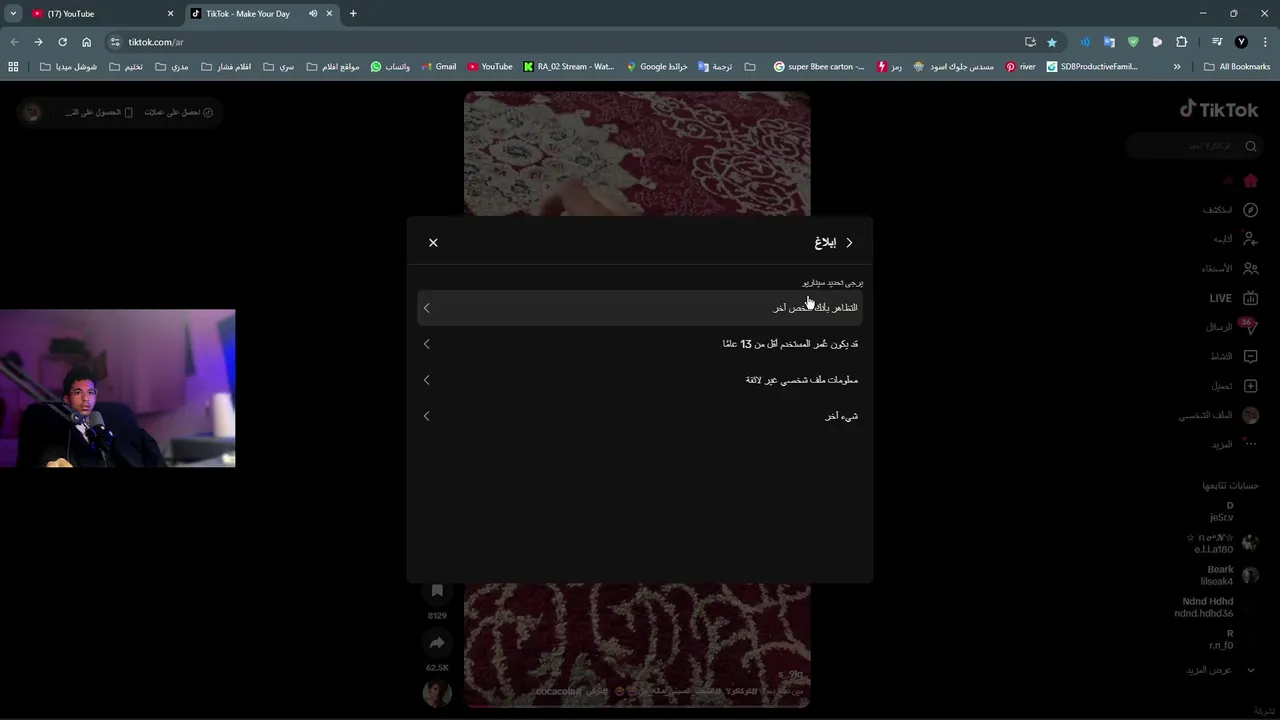Toggle the bookmark star in address bar
Viewport: 1280px width, 720px height.
tap(1052, 42)
